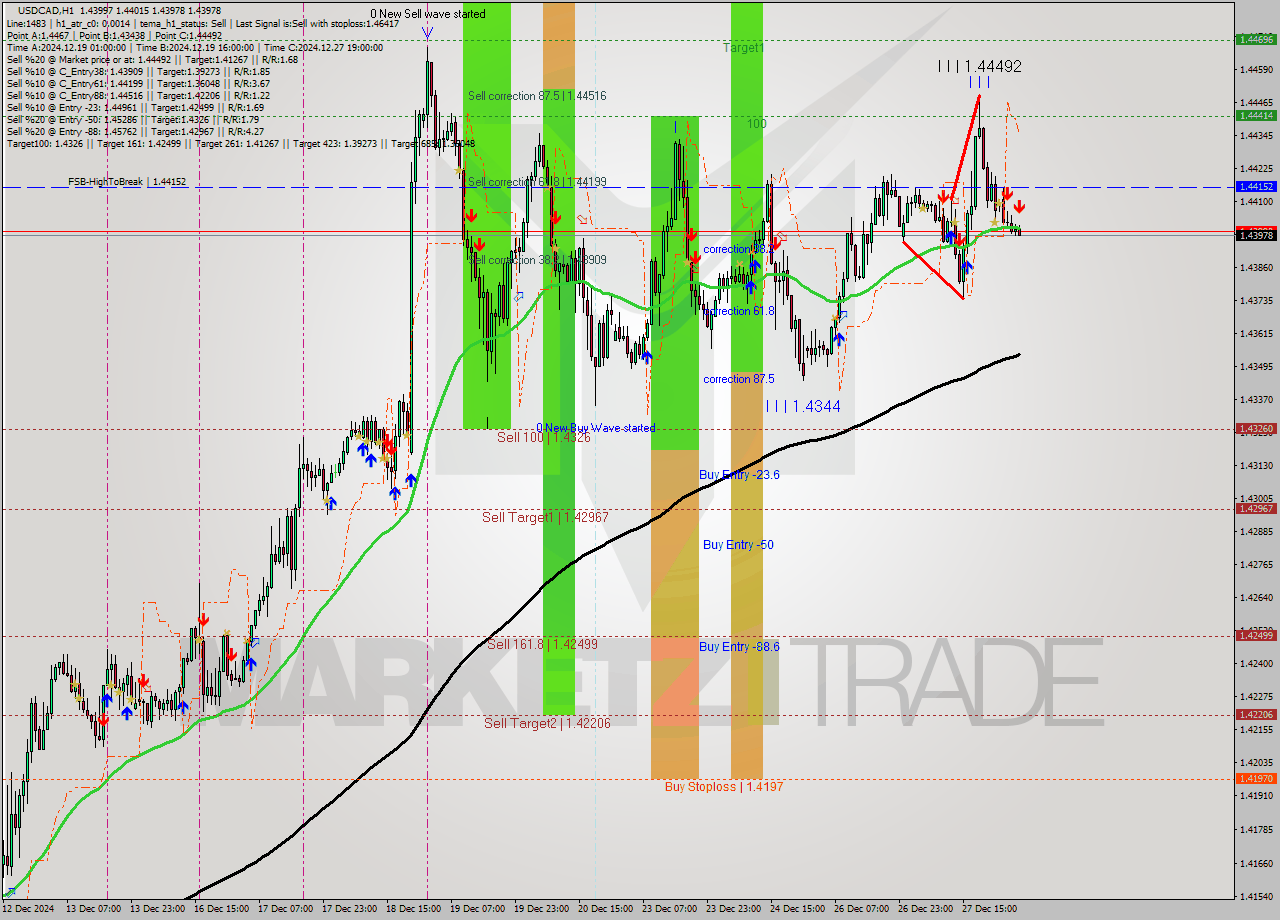
Task: Click the '18 Dec 15:00' time label
Action: click(x=415, y=909)
